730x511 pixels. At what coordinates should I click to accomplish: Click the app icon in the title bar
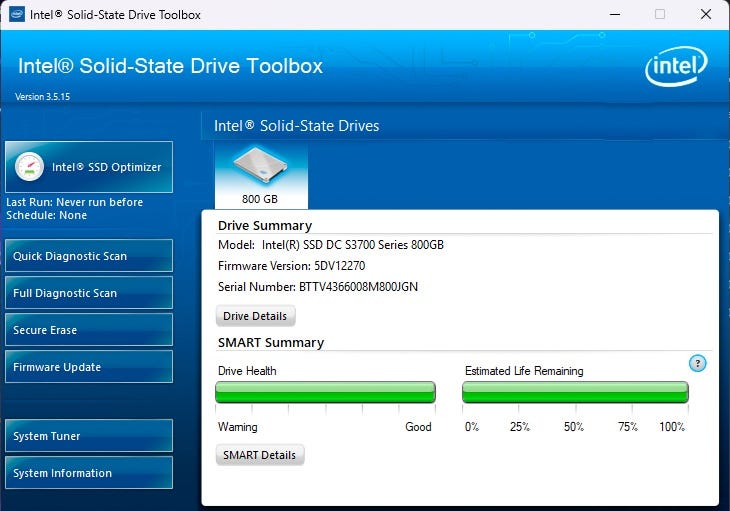(x=17, y=14)
